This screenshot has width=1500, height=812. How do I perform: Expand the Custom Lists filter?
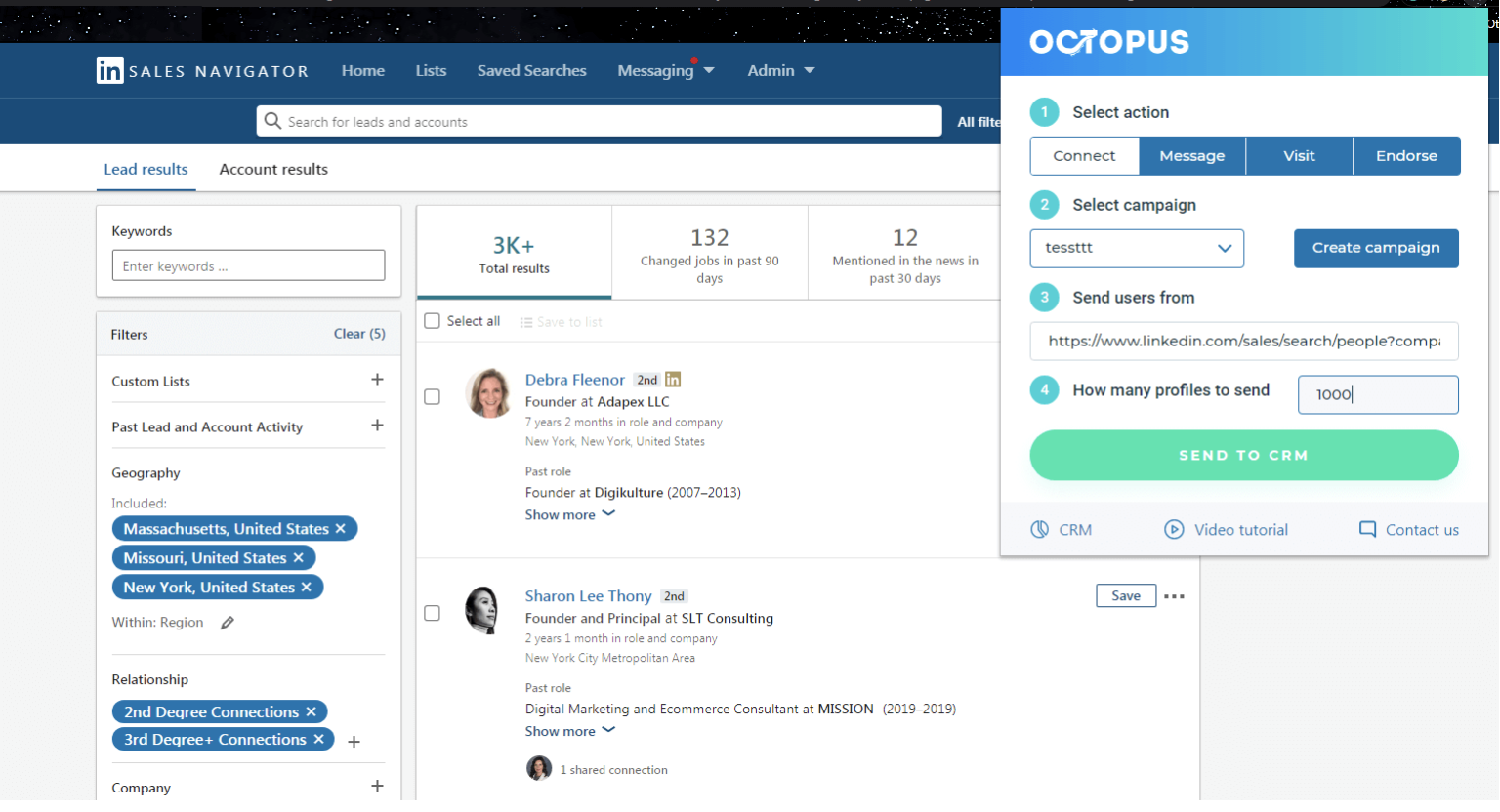click(377, 380)
